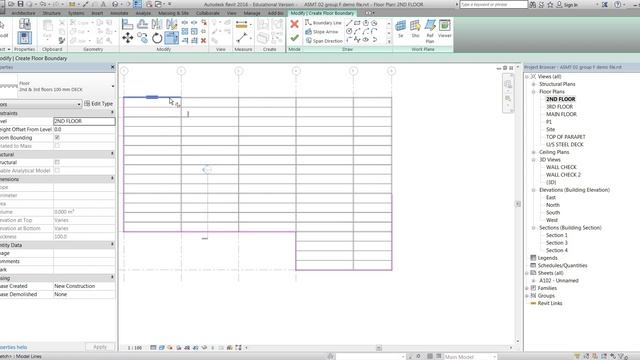Screen dimensions: 640x360
Task: Expand the Structural Plans tree node
Action: [x=533, y=84]
